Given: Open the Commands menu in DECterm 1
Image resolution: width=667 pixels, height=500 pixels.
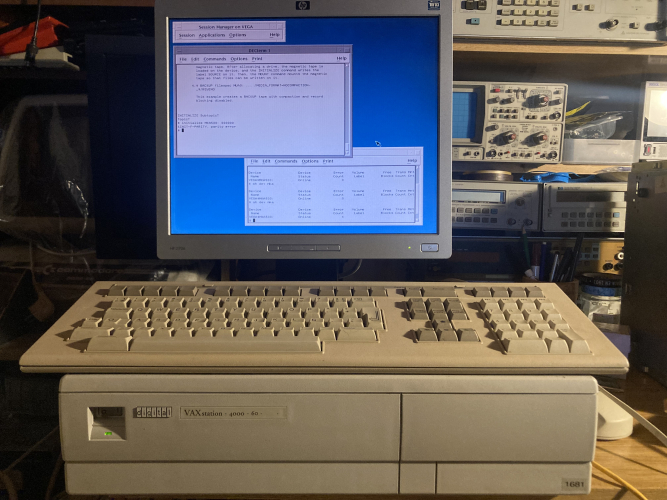Looking at the screenshot, I should tap(215, 59).
